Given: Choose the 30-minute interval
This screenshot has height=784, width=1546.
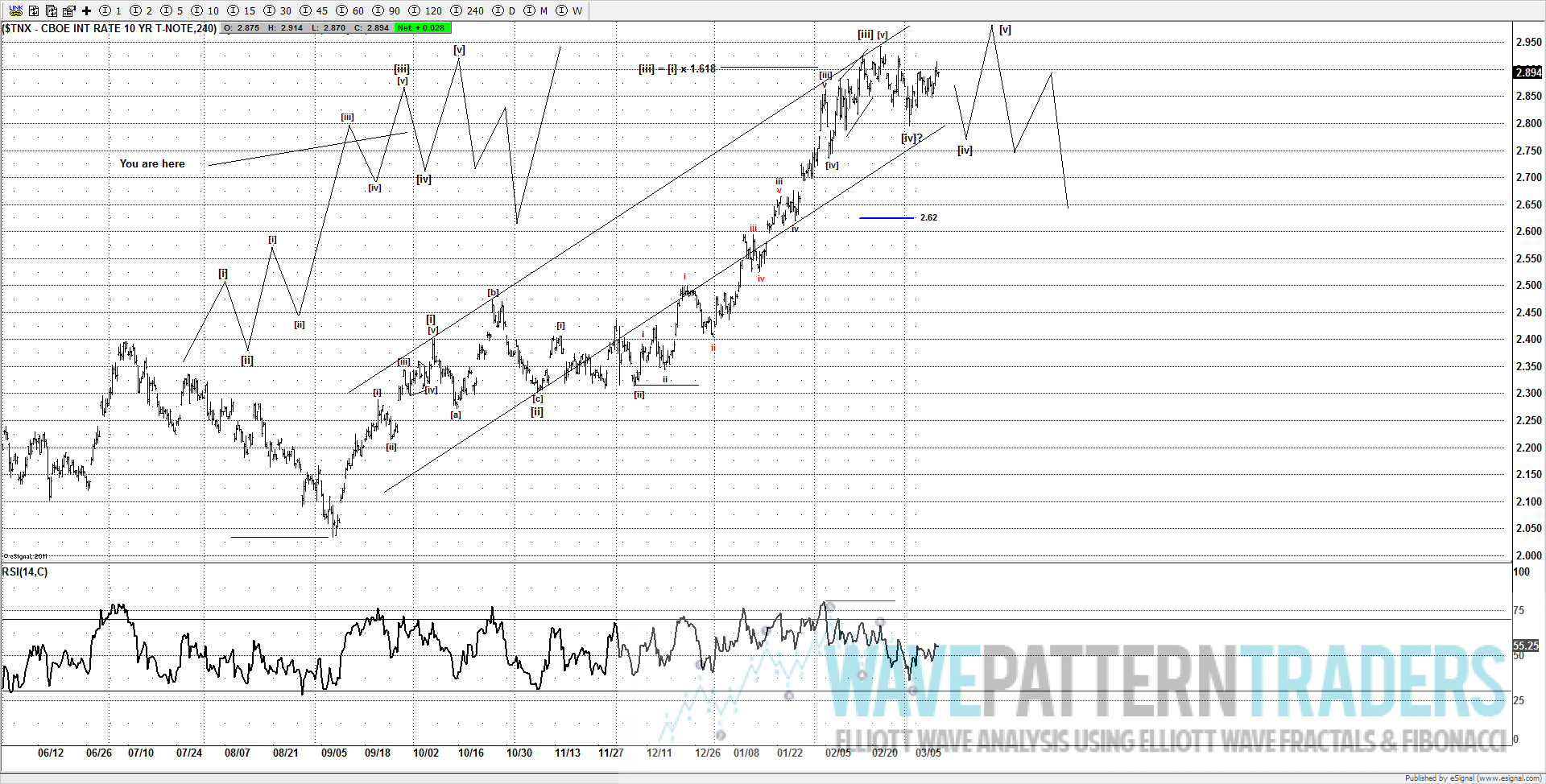Looking at the screenshot, I should click(277, 10).
